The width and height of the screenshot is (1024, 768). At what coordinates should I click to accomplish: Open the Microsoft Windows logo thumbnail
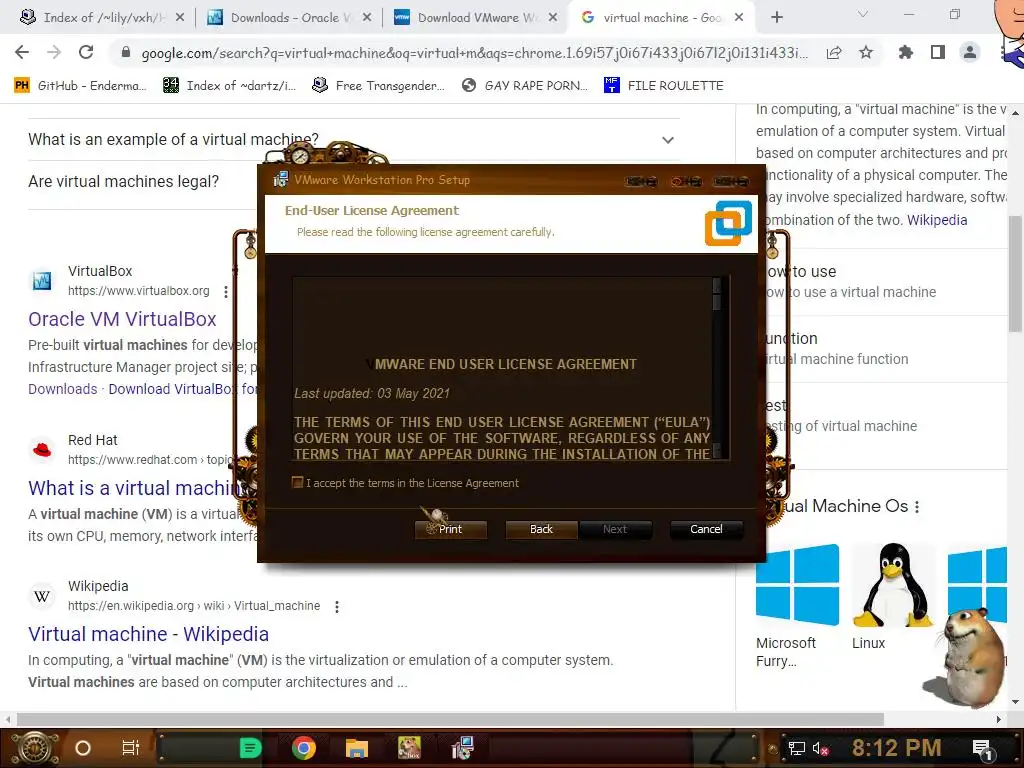pyautogui.click(x=797, y=584)
